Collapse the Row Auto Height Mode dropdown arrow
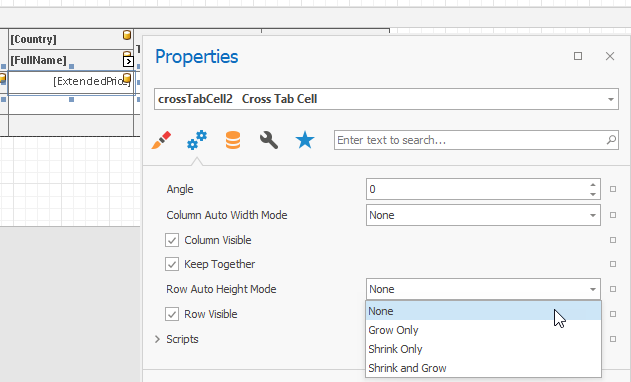The image size is (631, 382). point(593,289)
